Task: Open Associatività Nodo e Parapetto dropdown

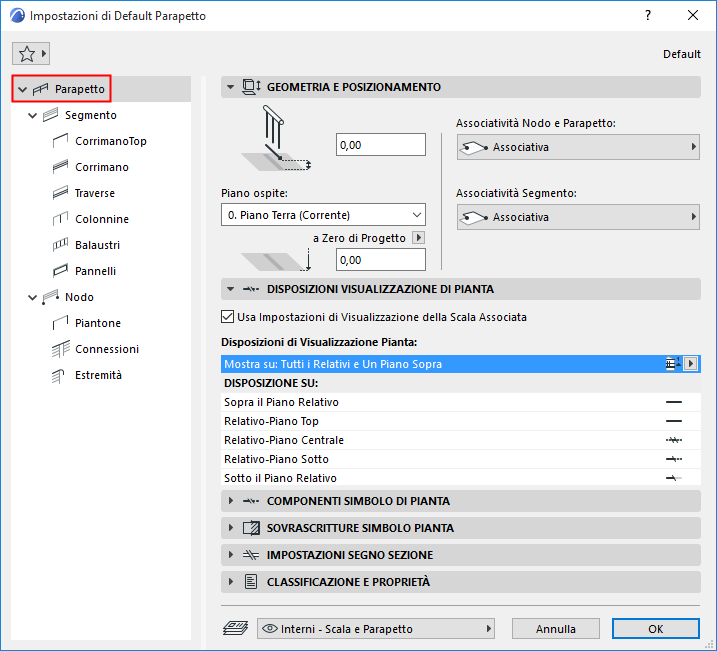Action: point(577,147)
